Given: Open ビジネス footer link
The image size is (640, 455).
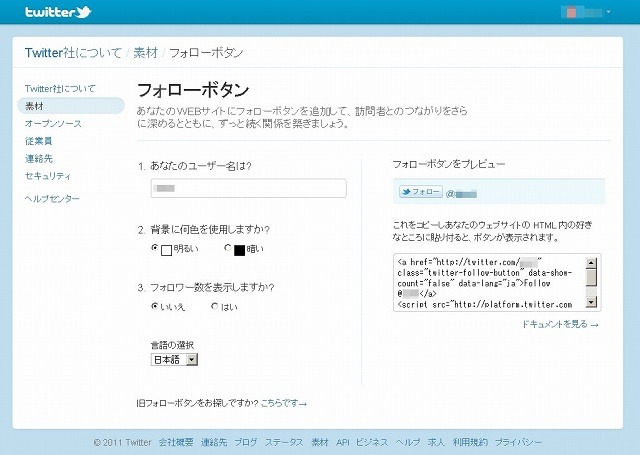Looking at the screenshot, I should [372, 442].
